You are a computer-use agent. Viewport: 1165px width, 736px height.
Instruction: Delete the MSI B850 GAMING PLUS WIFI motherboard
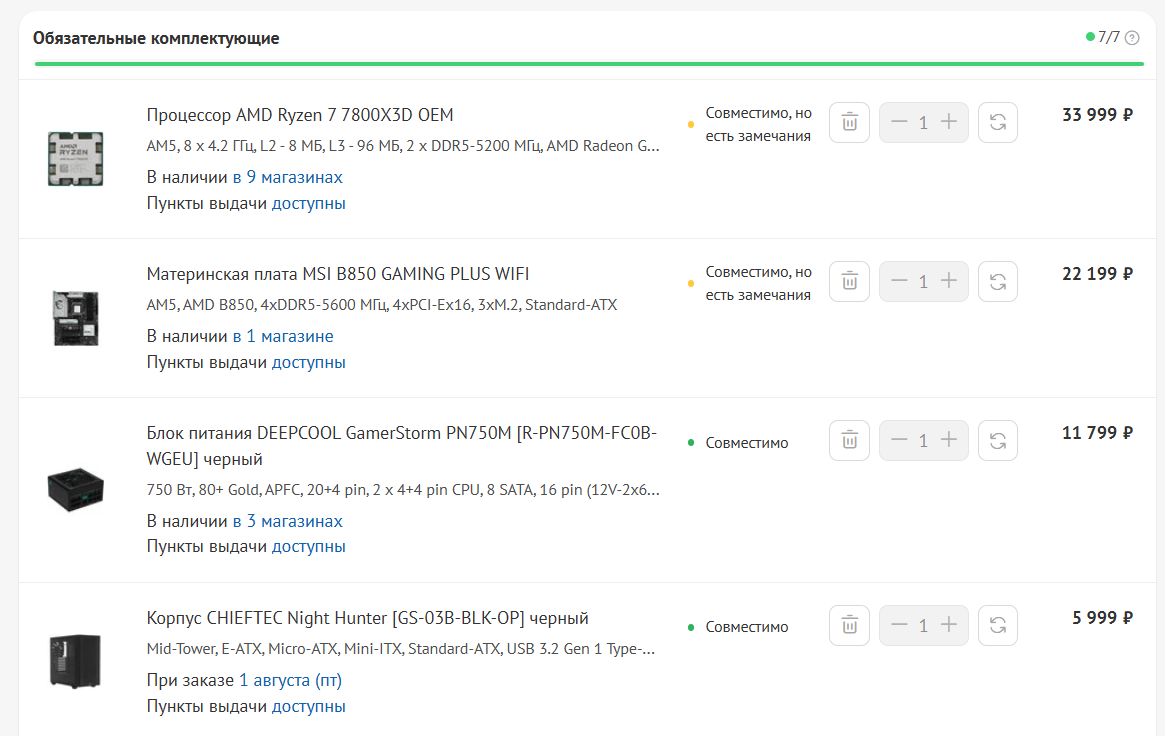(849, 281)
